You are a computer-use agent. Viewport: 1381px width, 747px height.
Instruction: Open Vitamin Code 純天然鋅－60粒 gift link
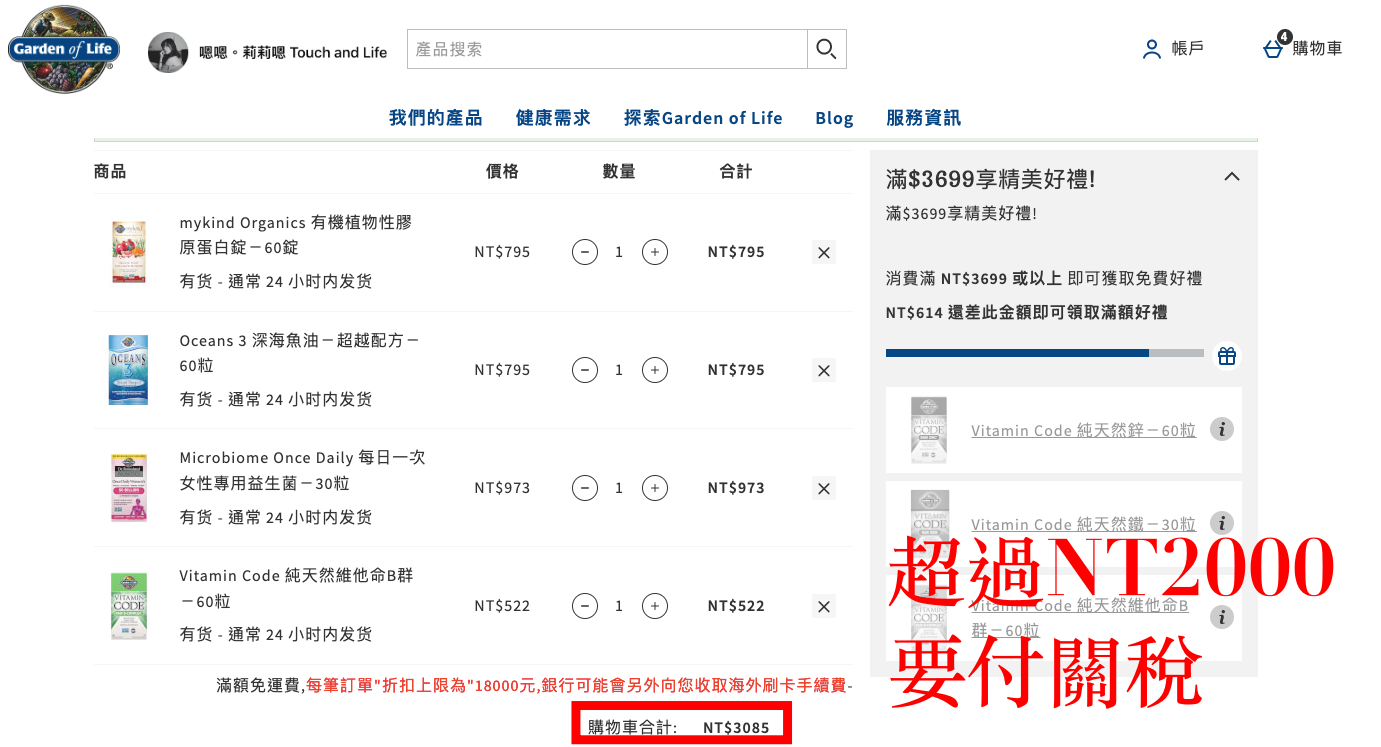1083,431
